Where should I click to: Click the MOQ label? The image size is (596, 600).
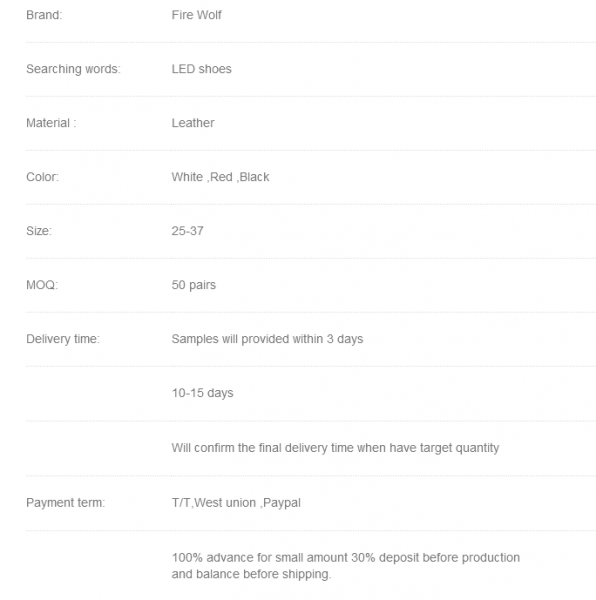point(42,285)
